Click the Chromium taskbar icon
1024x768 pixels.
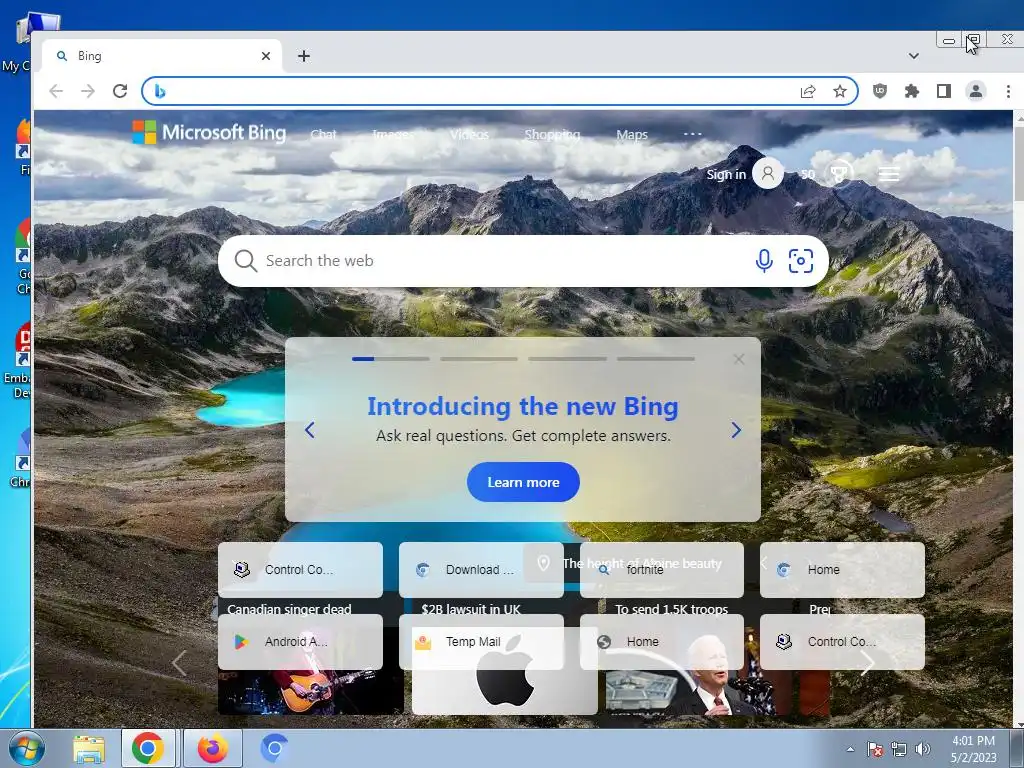click(x=274, y=749)
